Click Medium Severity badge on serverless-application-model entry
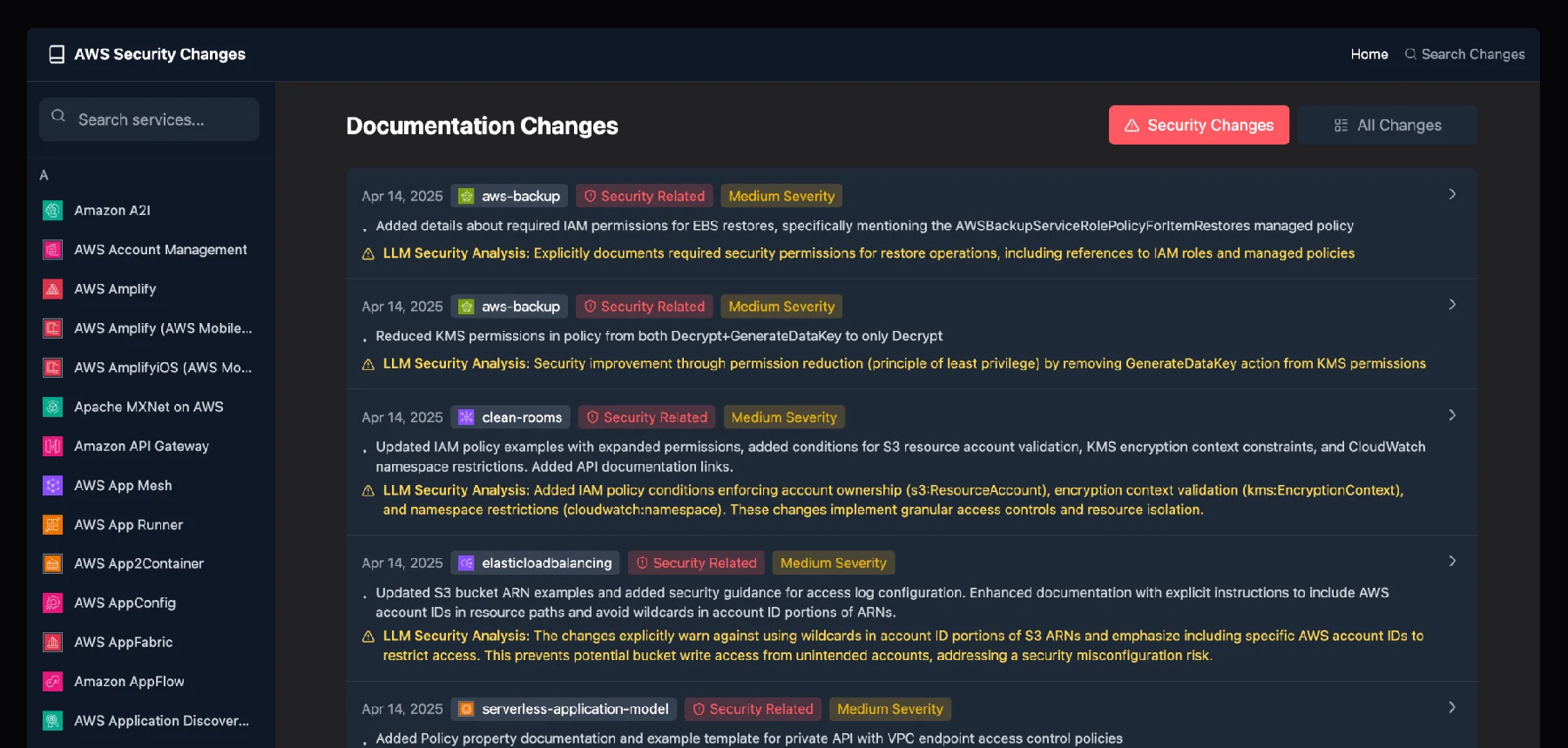 point(890,709)
